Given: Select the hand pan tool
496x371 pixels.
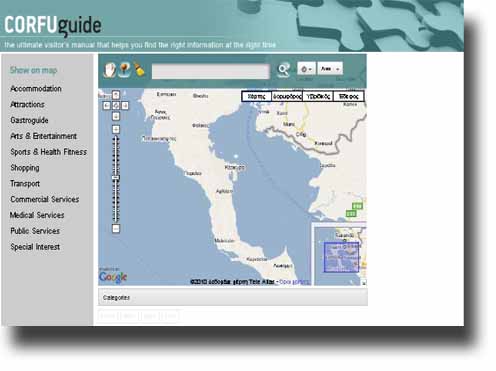Looking at the screenshot, I should tap(109, 70).
